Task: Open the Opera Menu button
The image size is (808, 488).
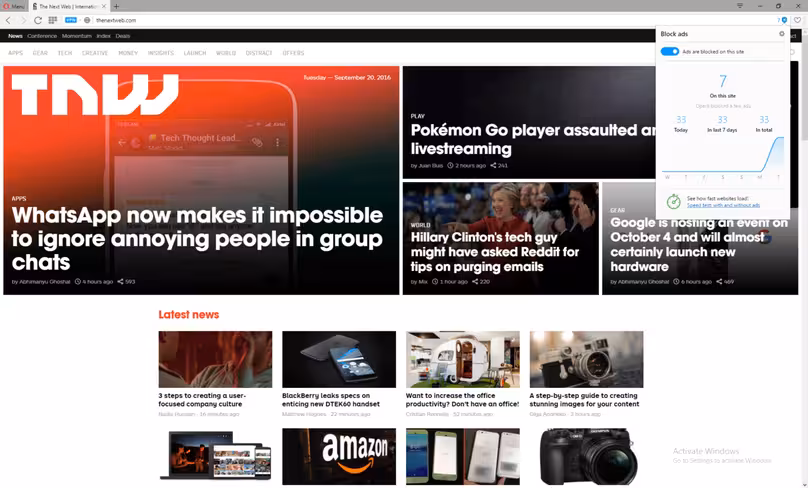Action: coord(13,6)
